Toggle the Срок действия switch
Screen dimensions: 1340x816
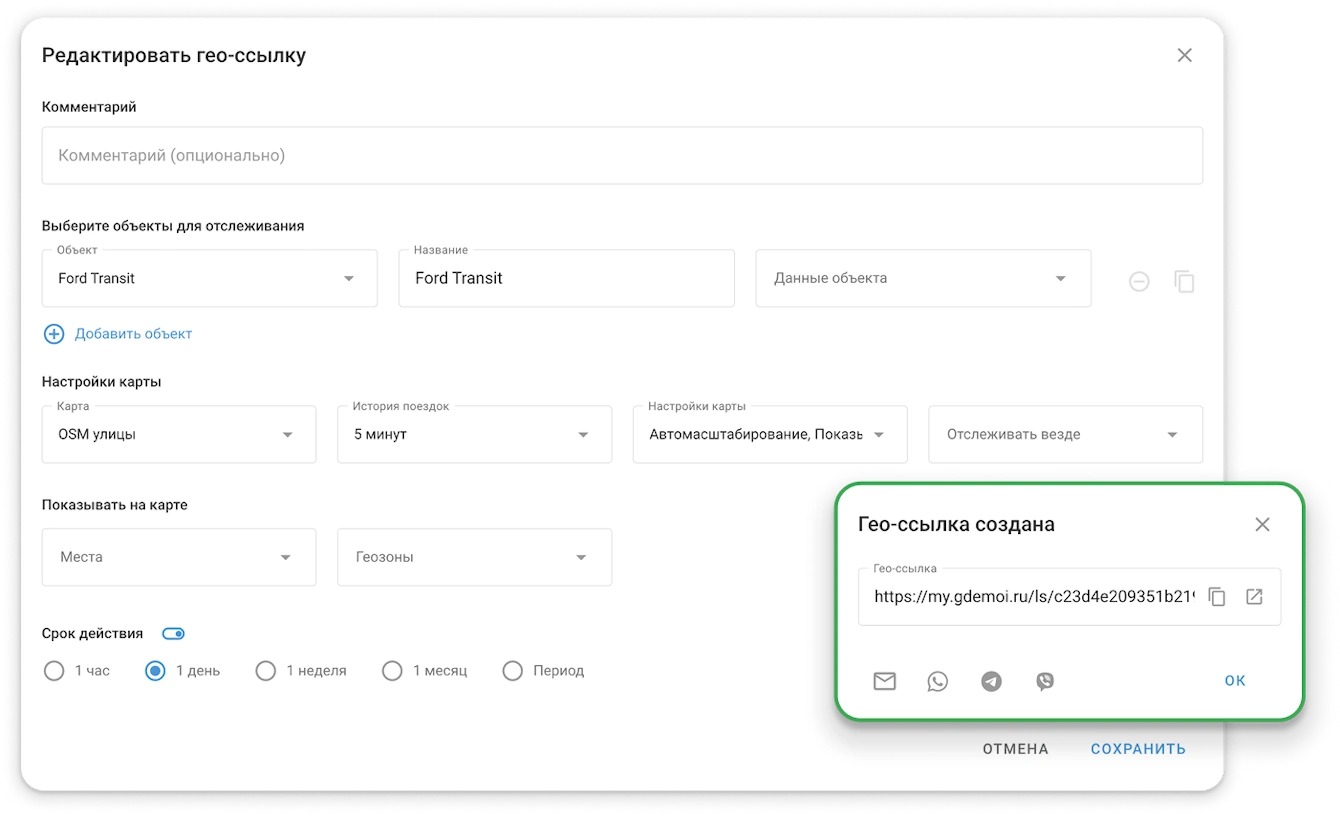pyautogui.click(x=173, y=634)
